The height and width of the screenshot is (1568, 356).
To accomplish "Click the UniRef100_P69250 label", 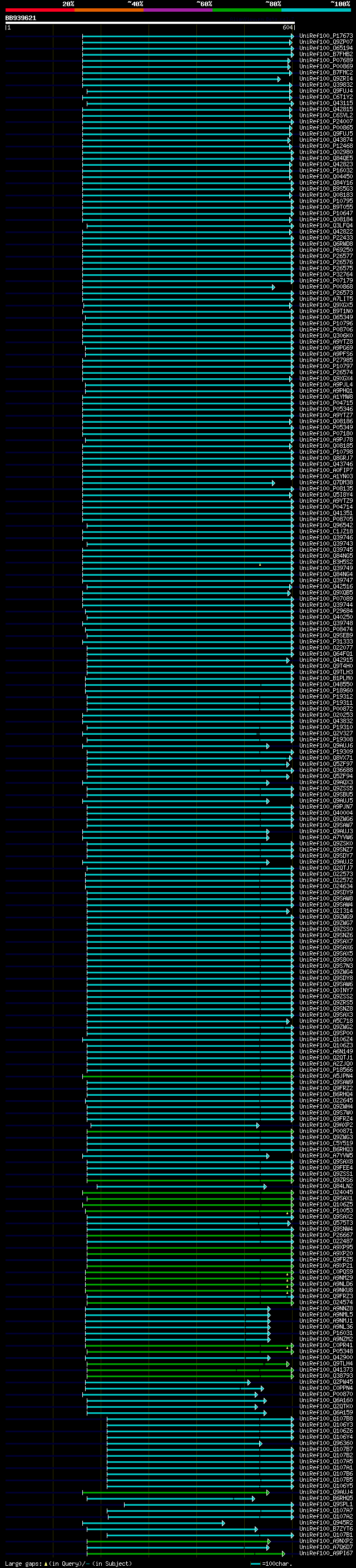I will (326, 250).
